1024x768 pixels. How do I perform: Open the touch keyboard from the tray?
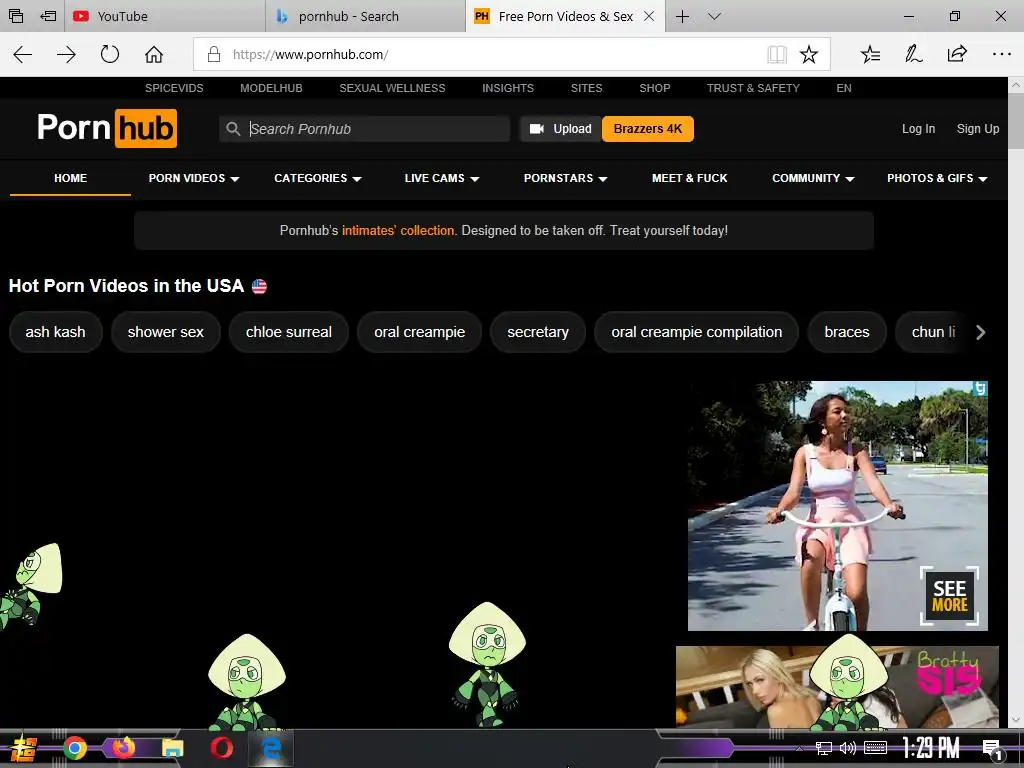875,748
